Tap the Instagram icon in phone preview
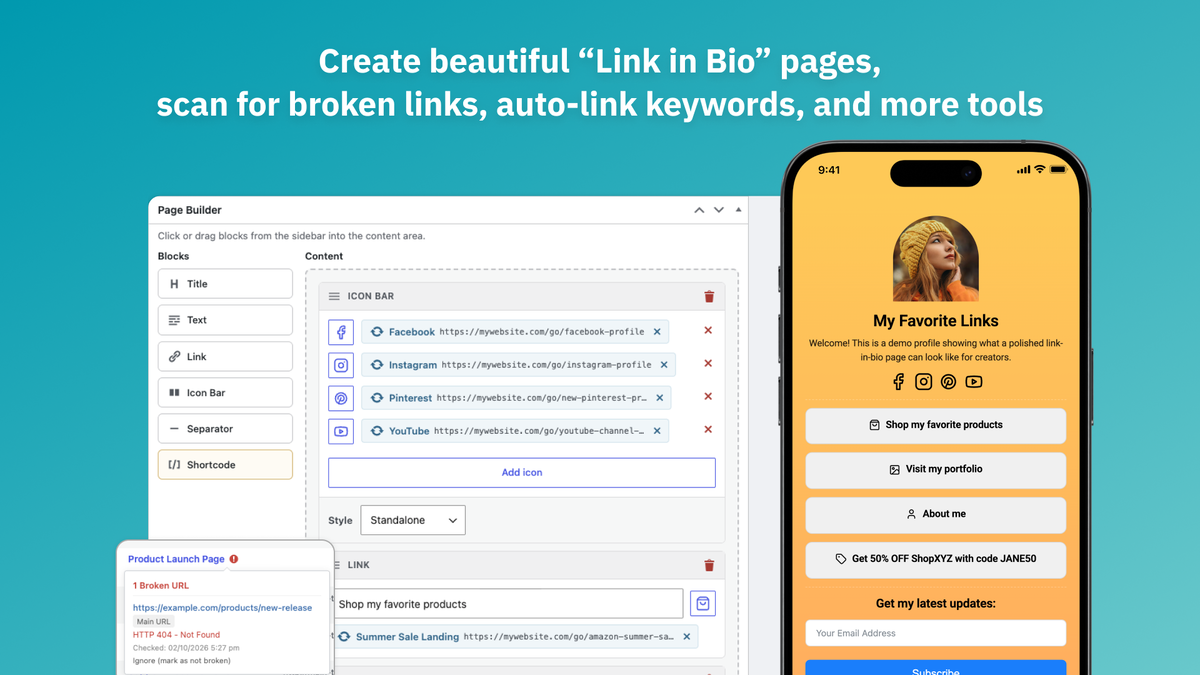 pyautogui.click(x=924, y=381)
